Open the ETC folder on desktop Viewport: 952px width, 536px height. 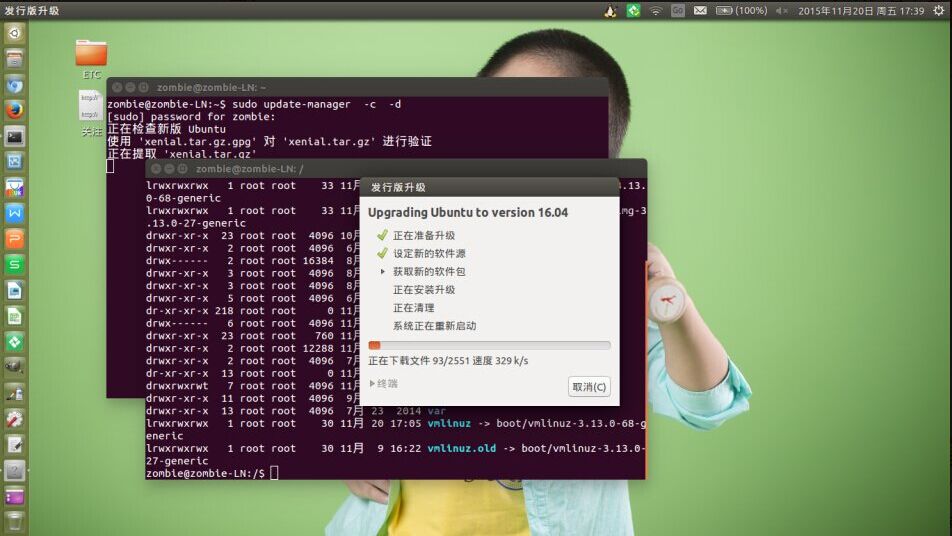pyautogui.click(x=91, y=53)
